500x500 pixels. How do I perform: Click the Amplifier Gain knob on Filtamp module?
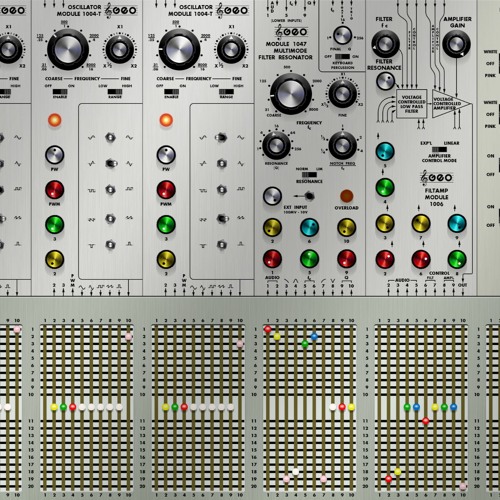click(x=456, y=44)
